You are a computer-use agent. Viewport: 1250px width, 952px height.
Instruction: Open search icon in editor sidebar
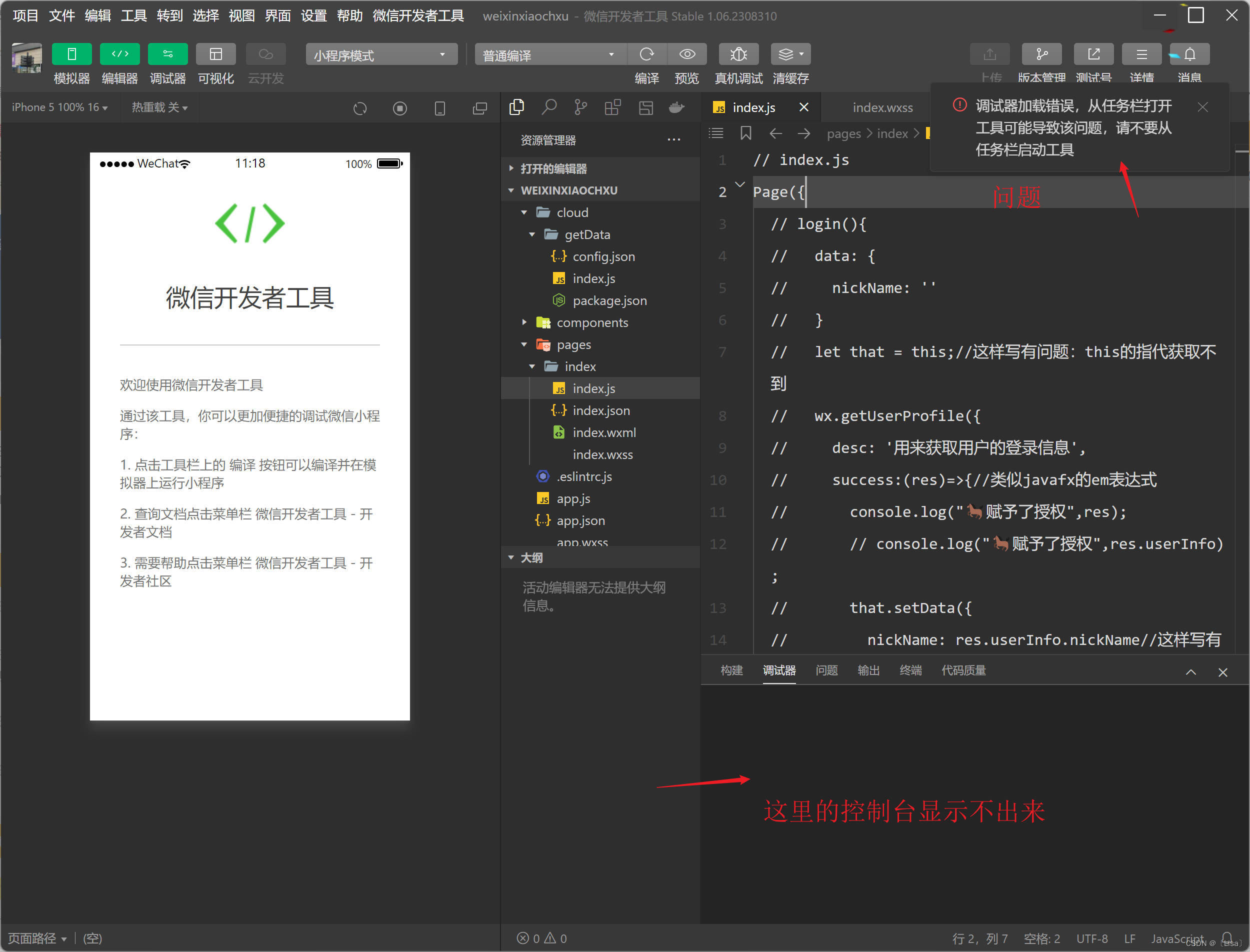tap(548, 107)
